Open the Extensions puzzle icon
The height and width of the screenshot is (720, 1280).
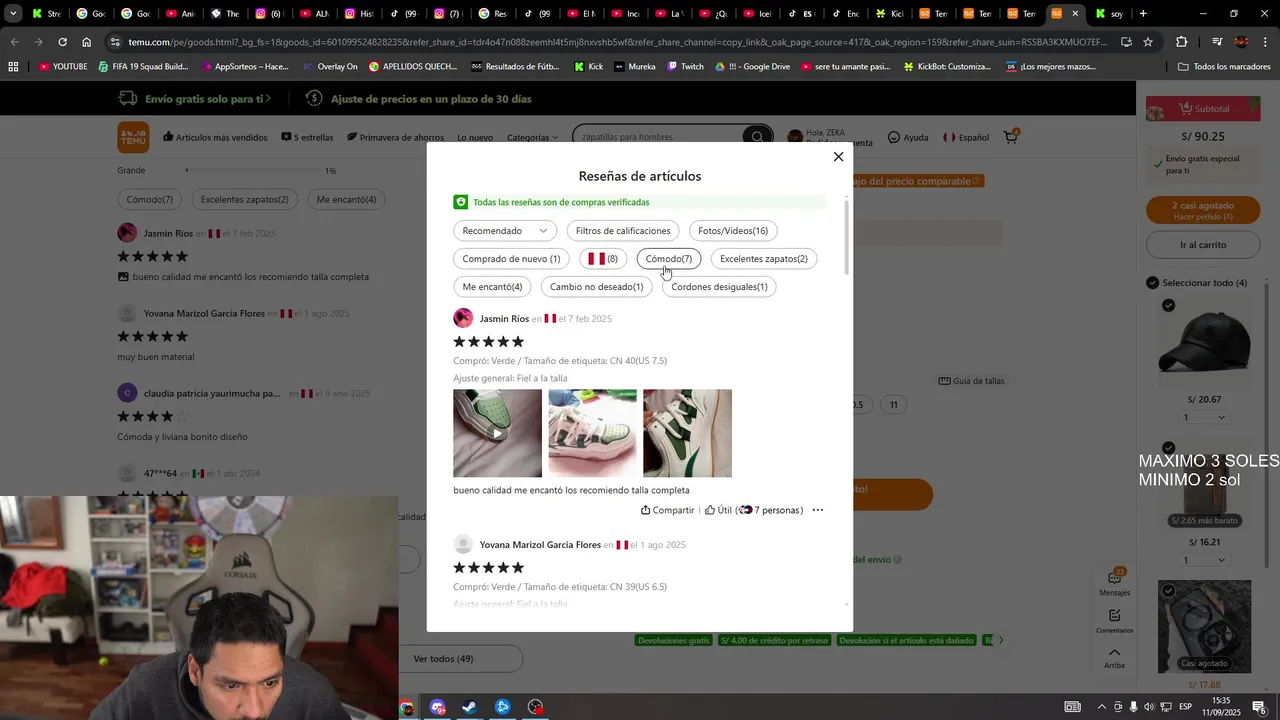coord(1182,42)
